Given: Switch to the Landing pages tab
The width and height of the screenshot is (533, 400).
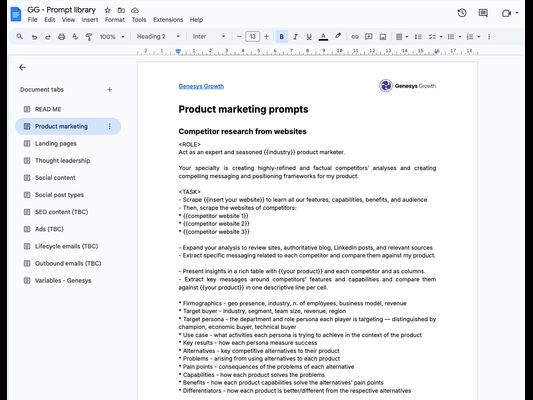Looking at the screenshot, I should click(68, 143).
